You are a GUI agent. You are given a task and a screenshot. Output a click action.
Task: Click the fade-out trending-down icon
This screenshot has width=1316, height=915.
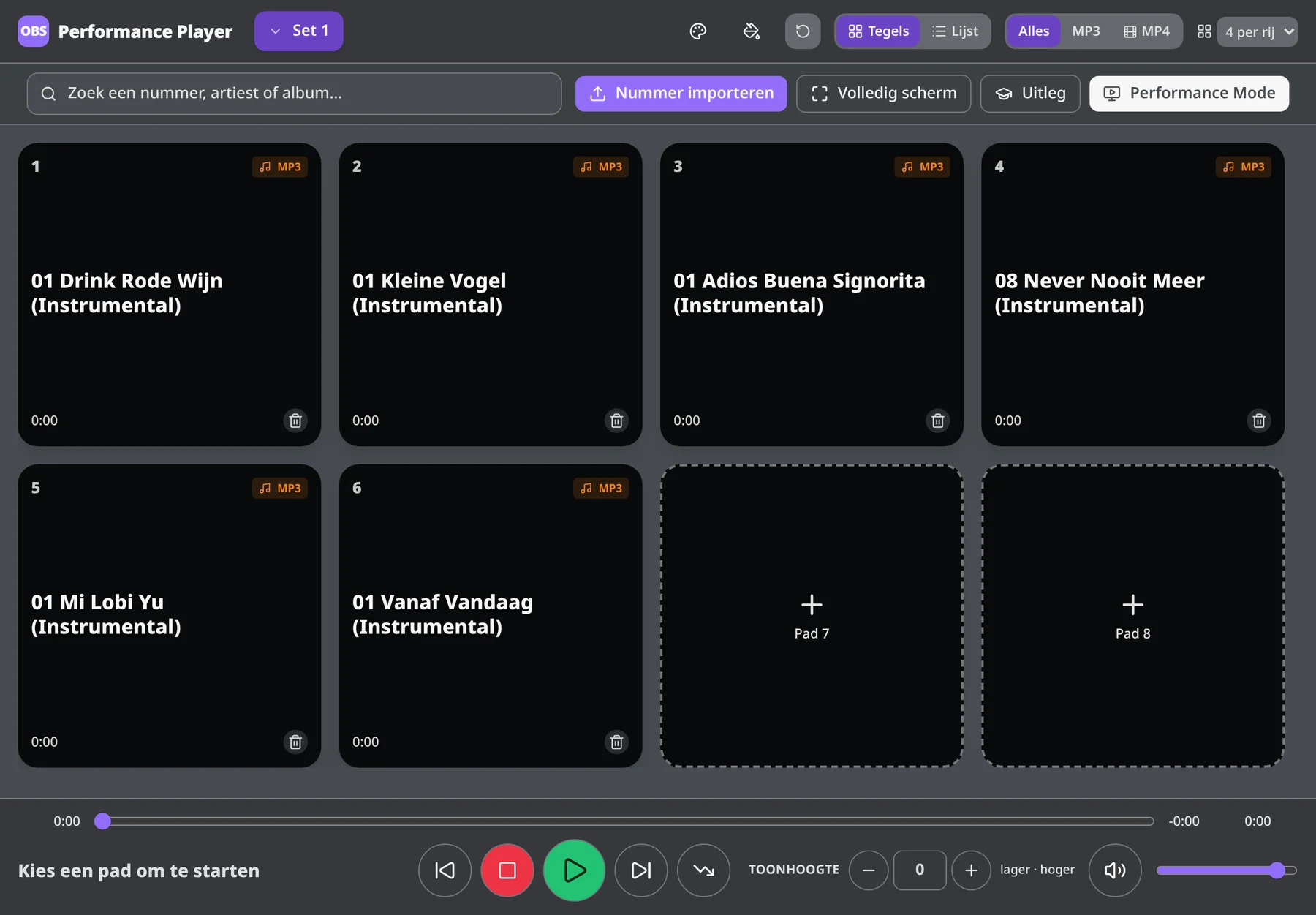[703, 870]
